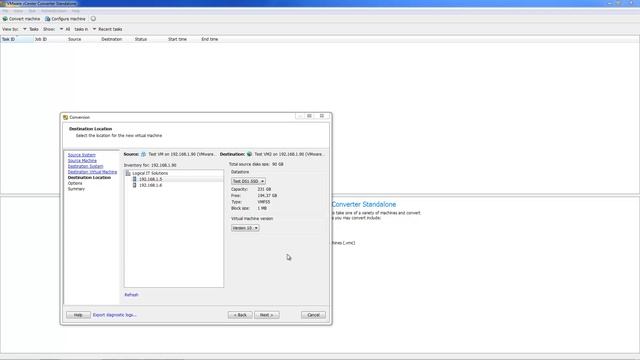Open the Help menu in menu bar

click(x=76, y=11)
